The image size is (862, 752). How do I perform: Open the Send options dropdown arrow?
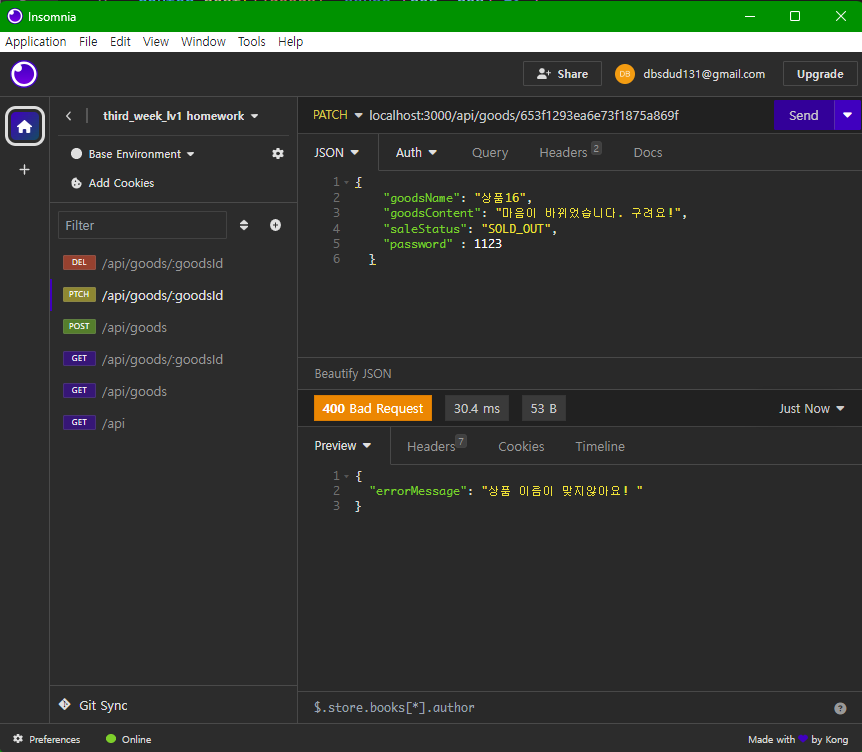coord(848,115)
